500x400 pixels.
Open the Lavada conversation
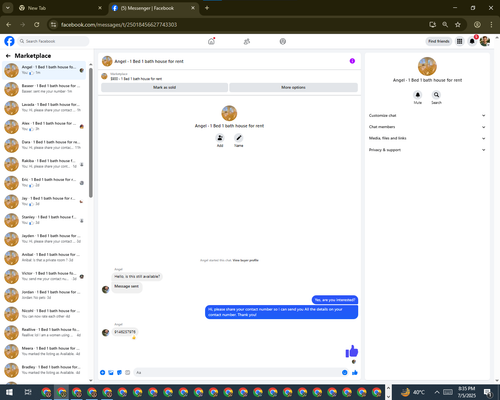coord(44,107)
